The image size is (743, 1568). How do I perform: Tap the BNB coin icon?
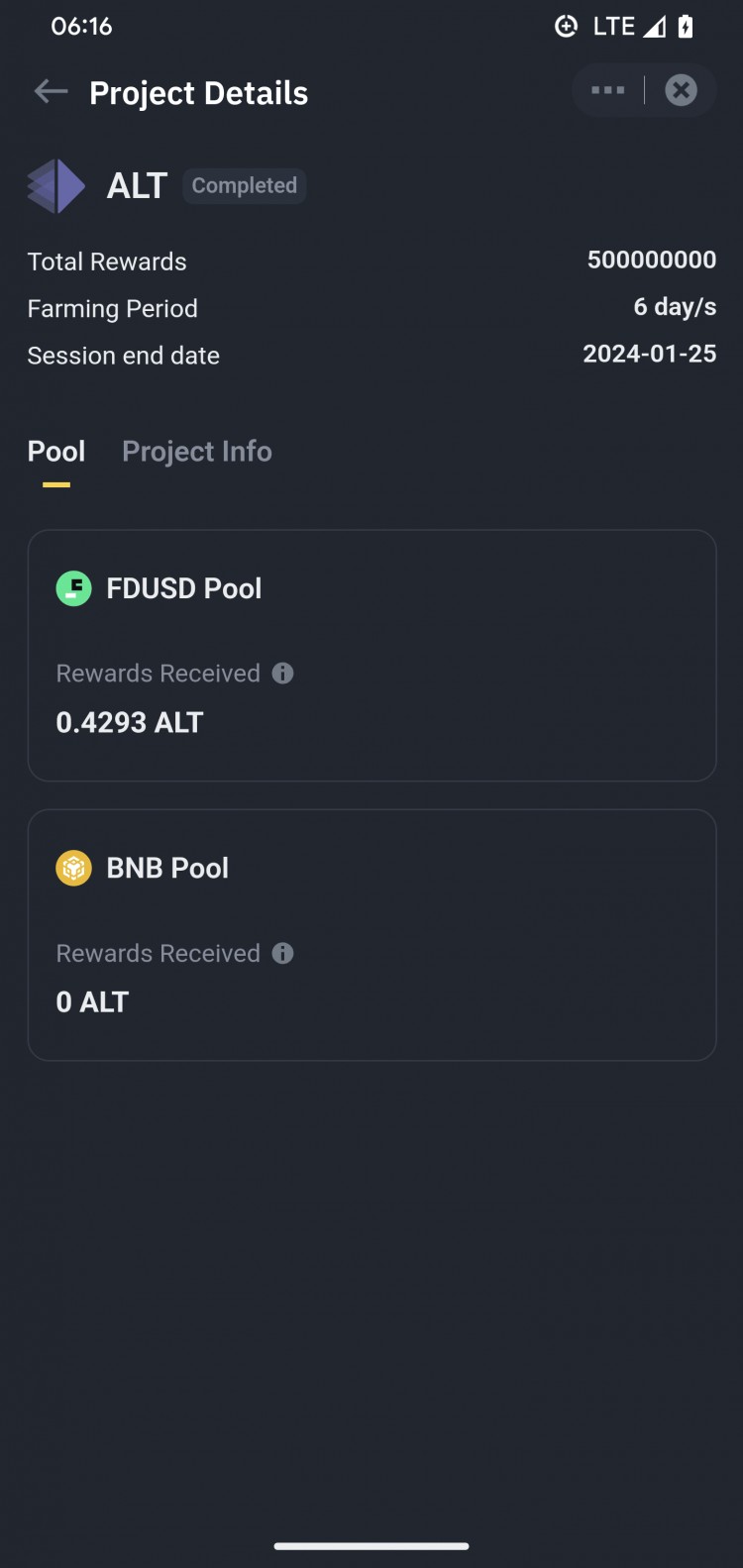click(73, 869)
